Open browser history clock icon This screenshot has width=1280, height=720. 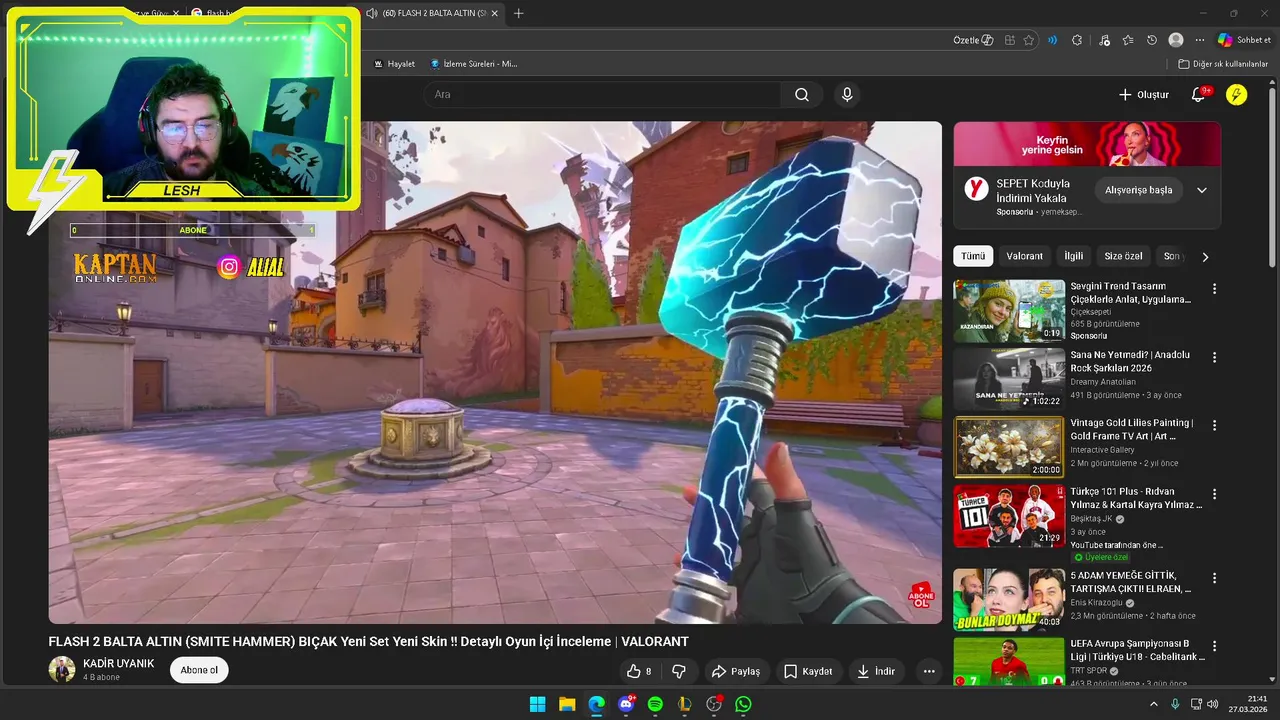1152,40
